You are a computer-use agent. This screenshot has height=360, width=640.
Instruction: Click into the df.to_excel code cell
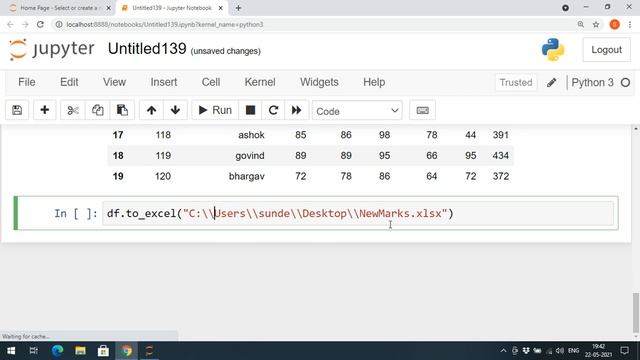coord(358,213)
